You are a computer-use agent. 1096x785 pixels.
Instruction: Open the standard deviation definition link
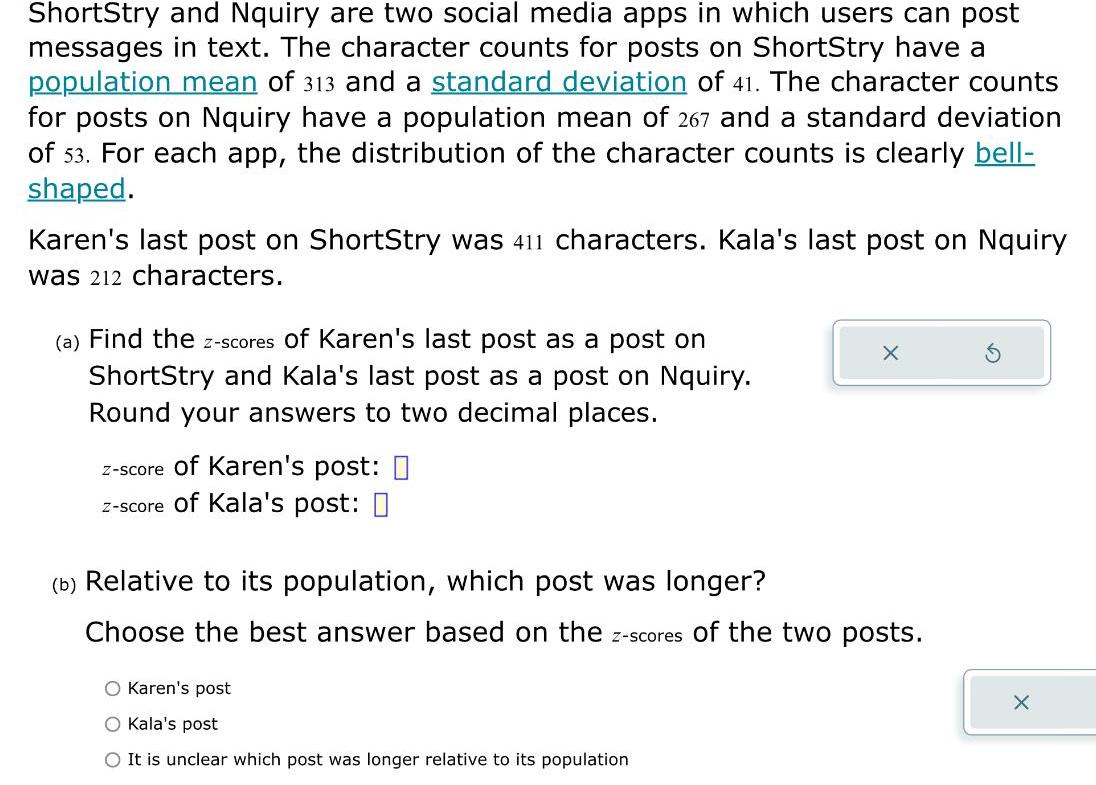point(558,82)
